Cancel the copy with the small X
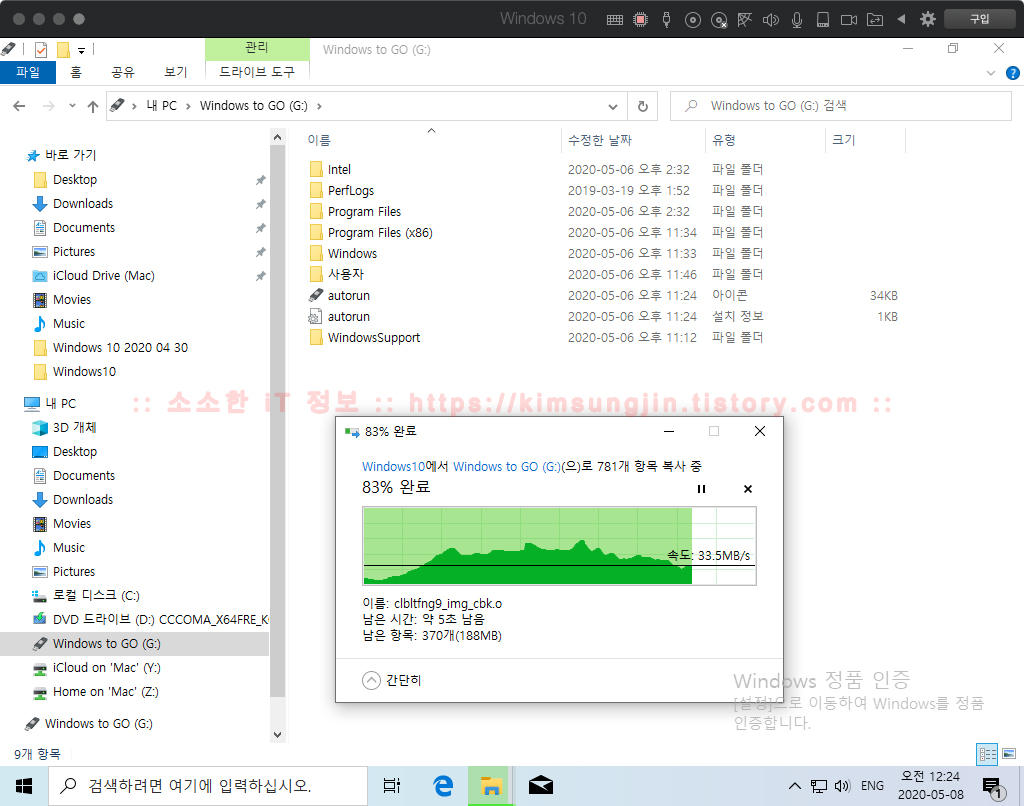The height and width of the screenshot is (806, 1024). point(748,489)
